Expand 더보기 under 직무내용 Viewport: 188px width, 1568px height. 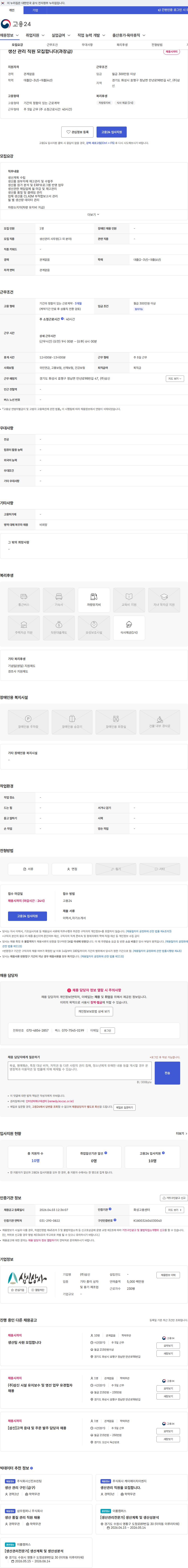tap(94, 214)
